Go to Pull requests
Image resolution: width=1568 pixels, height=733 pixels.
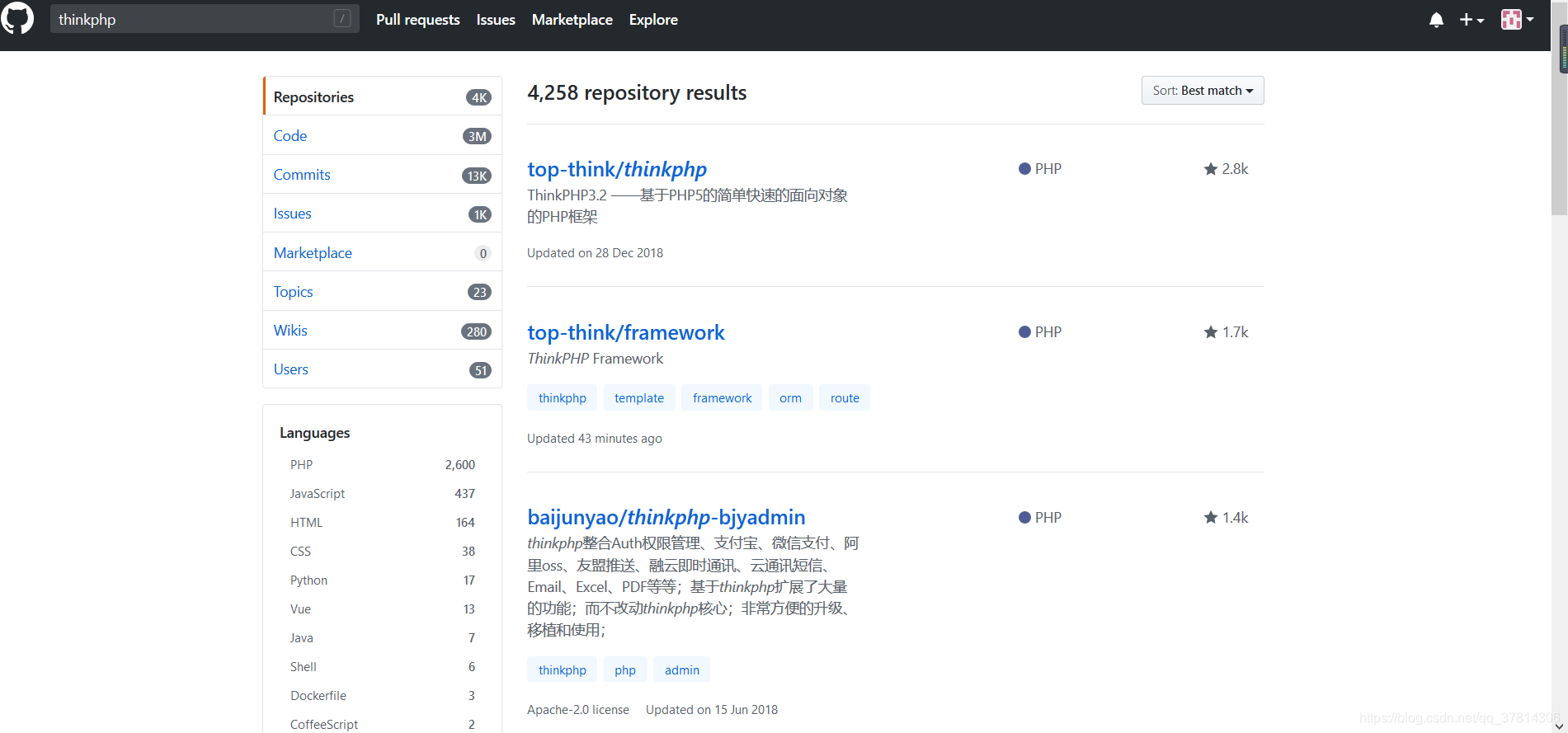417,20
